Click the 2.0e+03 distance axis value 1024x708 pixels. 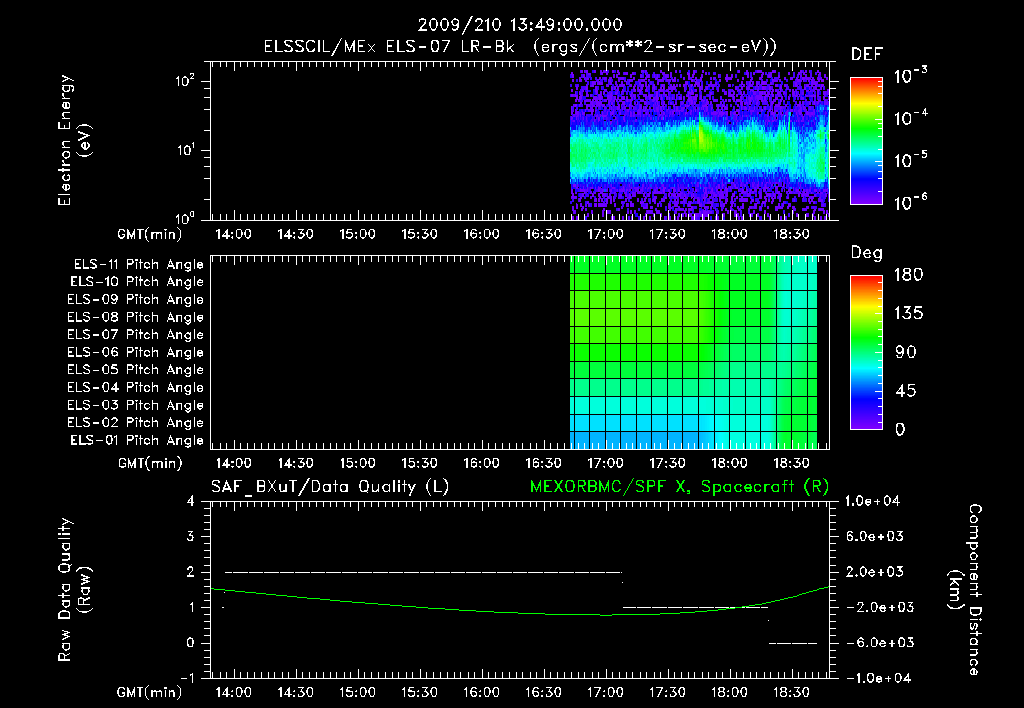coord(876,572)
